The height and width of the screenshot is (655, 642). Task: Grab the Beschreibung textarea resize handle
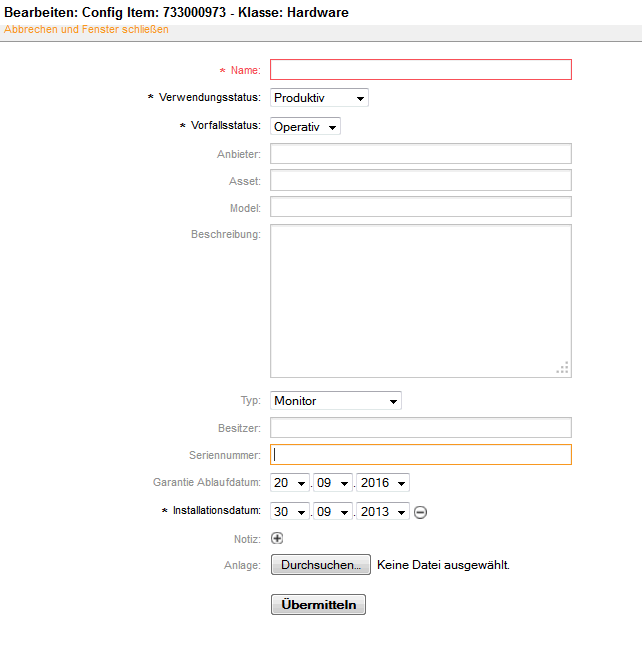tap(563, 368)
